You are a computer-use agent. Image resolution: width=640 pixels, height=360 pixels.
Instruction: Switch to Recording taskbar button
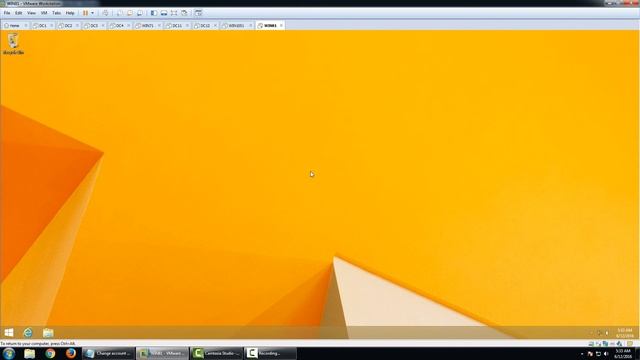point(270,353)
